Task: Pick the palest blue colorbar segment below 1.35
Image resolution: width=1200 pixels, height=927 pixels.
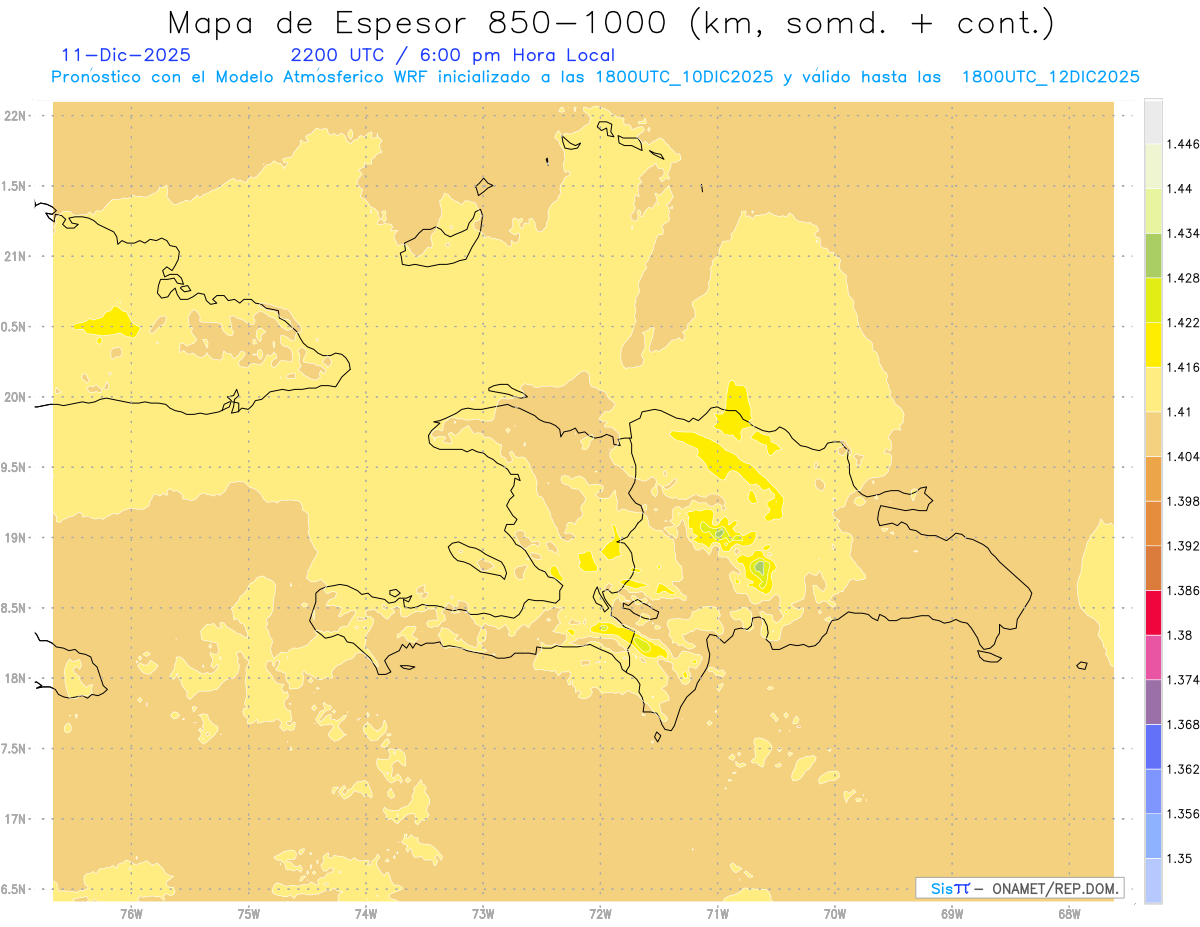Action: [x=1153, y=880]
